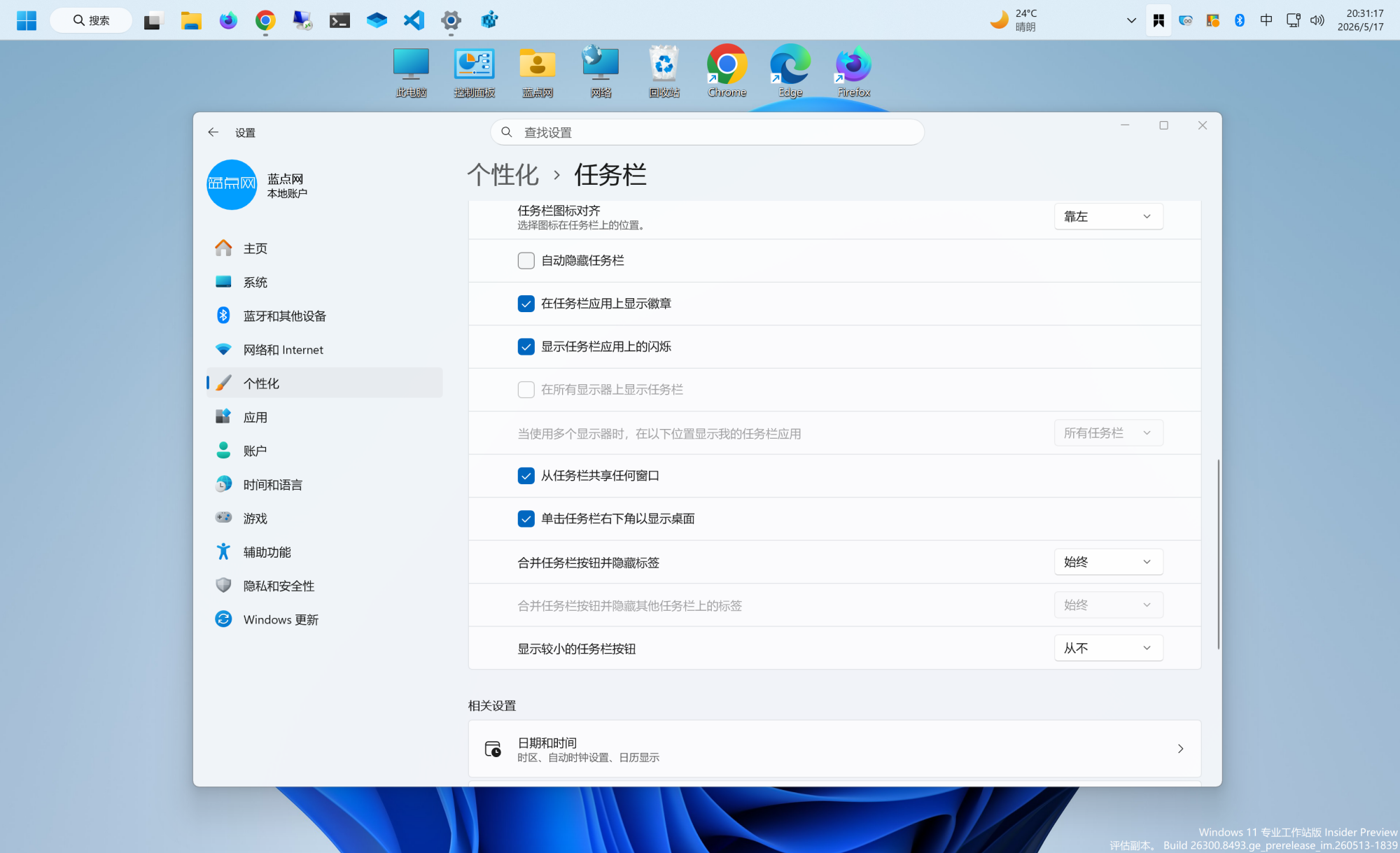Viewport: 1400px width, 853px height.
Task: Open Windows 更新 settings category
Action: pyautogui.click(x=324, y=619)
